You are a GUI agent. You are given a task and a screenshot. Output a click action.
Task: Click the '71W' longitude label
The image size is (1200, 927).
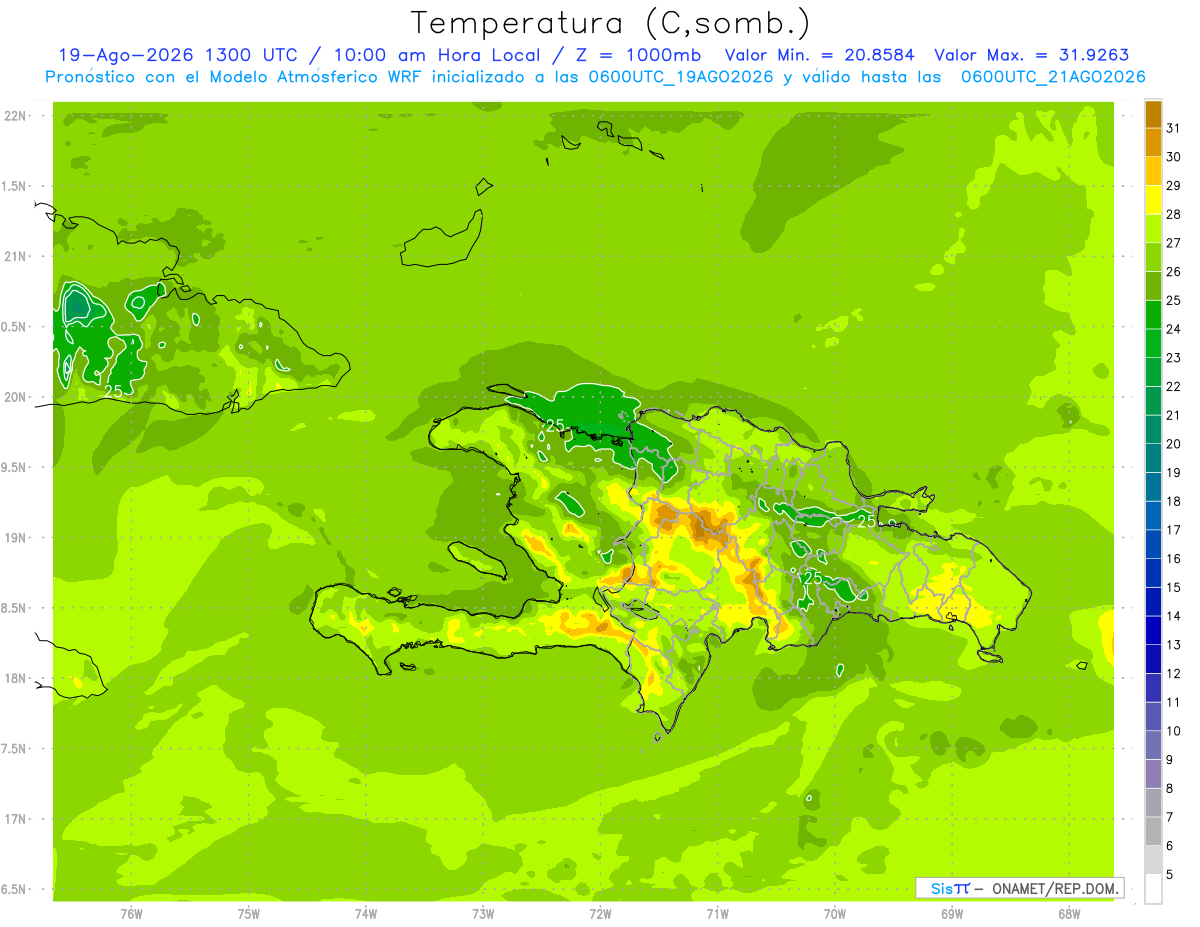tap(717, 913)
